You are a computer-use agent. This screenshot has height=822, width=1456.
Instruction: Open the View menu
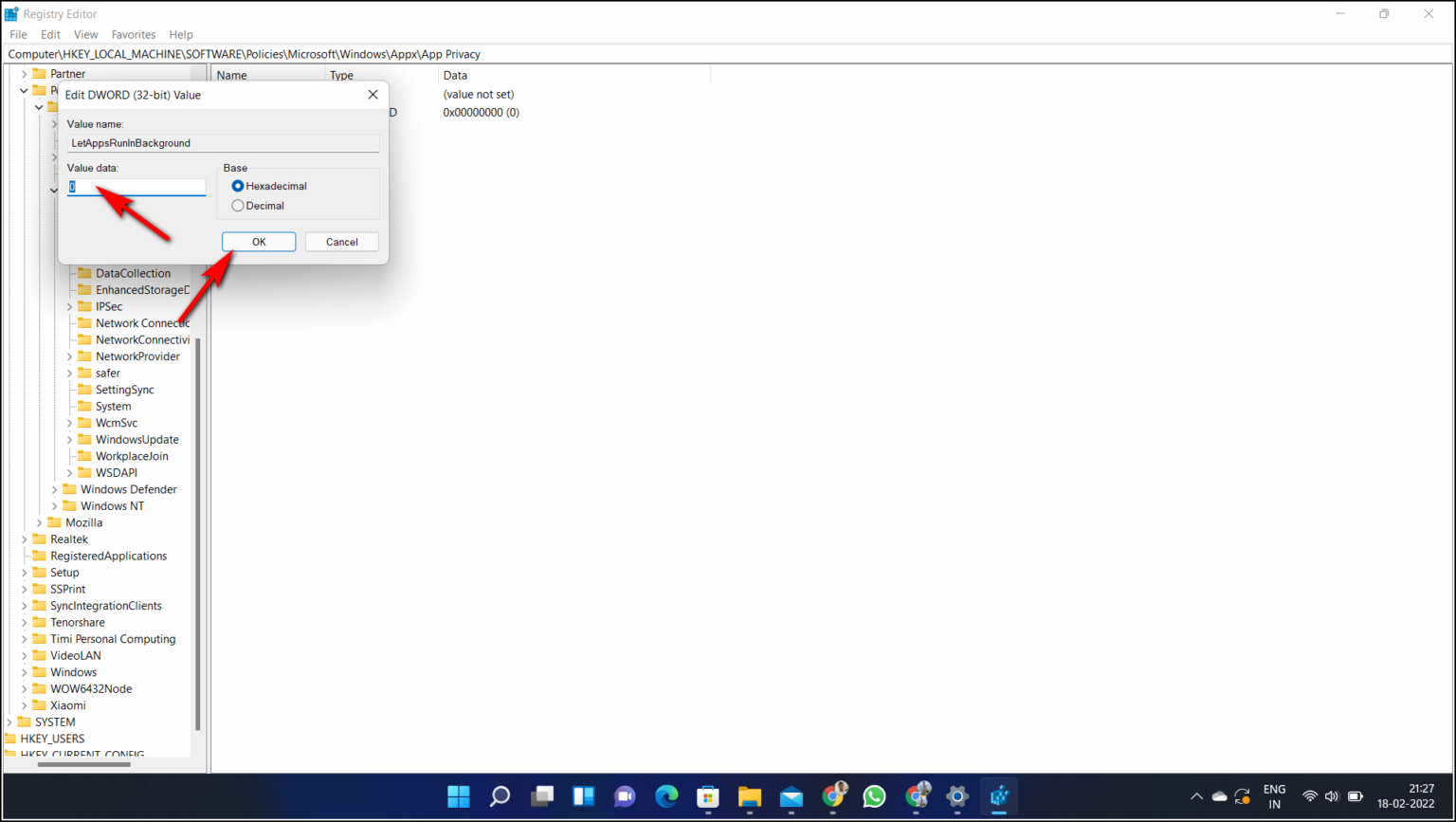click(85, 34)
